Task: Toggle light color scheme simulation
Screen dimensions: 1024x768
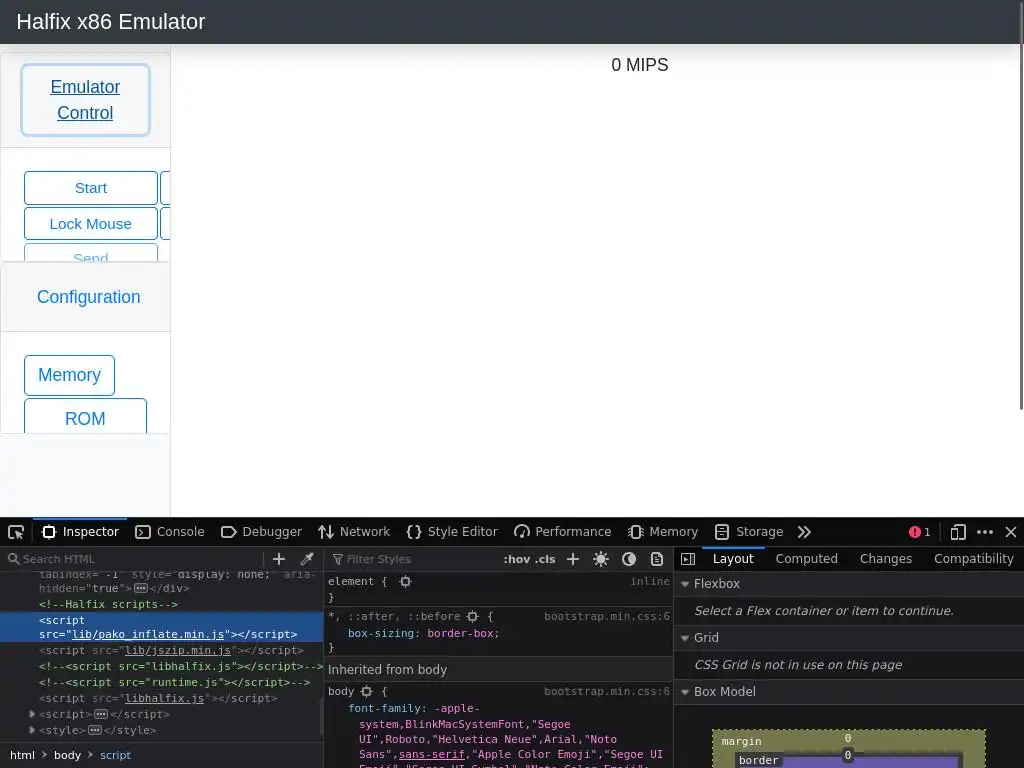Action: 601,559
